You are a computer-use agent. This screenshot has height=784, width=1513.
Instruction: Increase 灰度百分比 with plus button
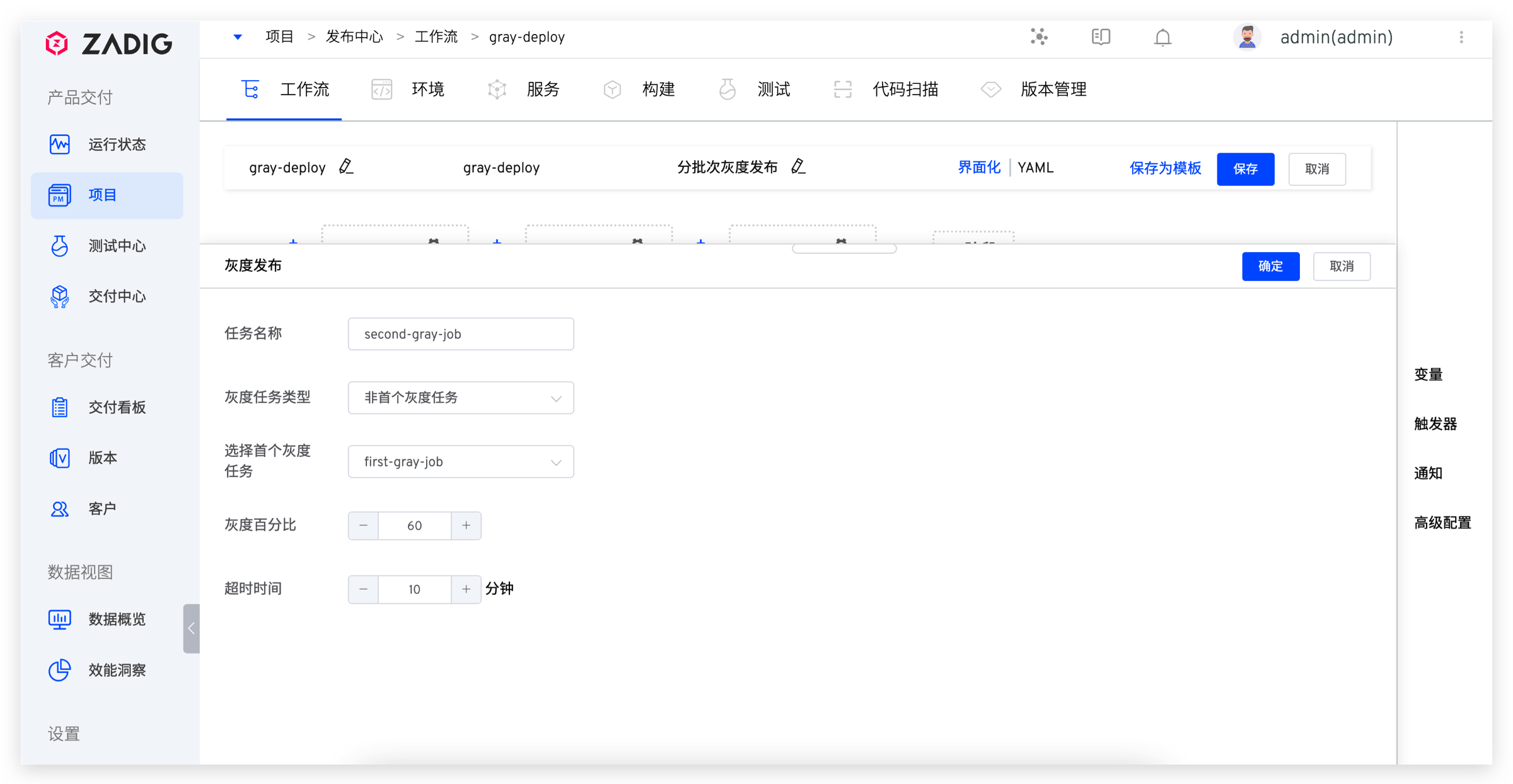pyautogui.click(x=466, y=526)
